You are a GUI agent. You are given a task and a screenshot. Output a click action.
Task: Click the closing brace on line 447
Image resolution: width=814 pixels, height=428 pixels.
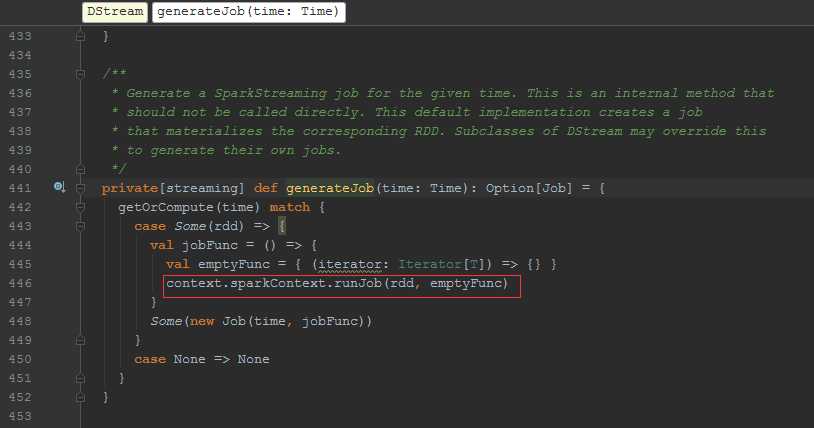(154, 302)
